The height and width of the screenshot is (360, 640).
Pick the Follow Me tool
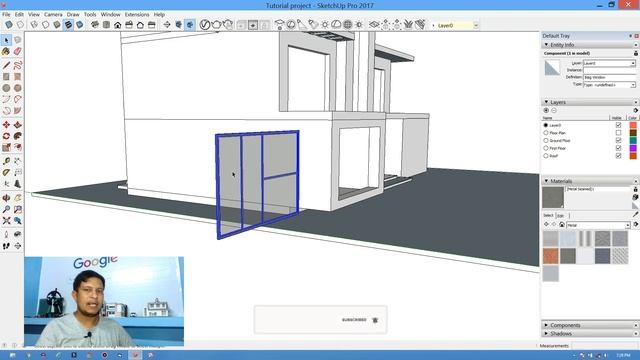coord(18,136)
